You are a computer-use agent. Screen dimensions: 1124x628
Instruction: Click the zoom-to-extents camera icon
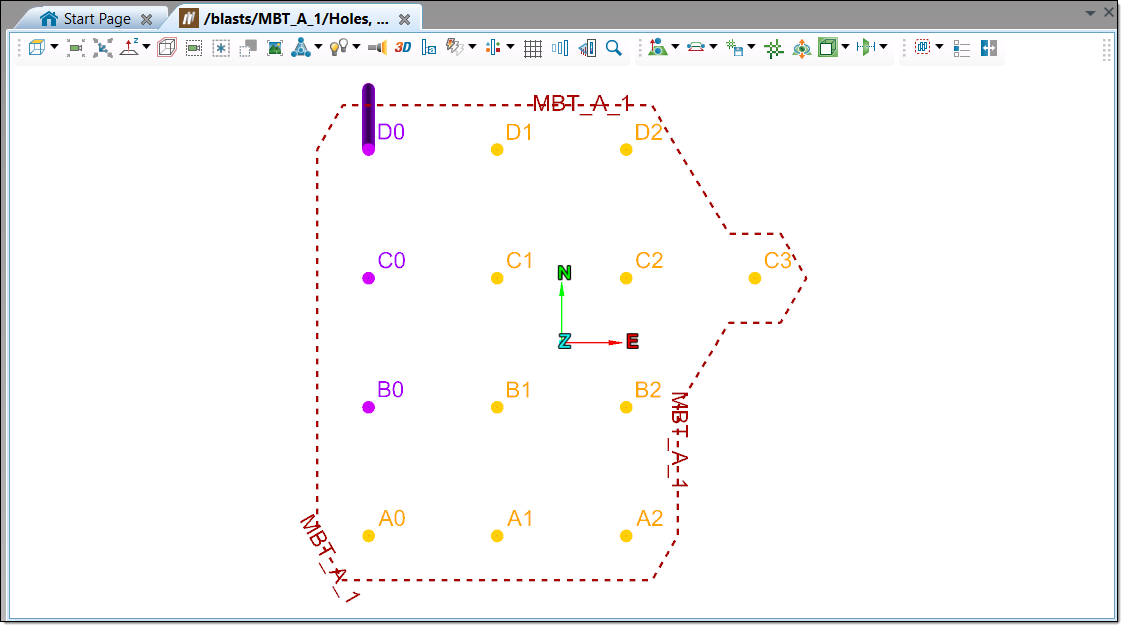pos(76,48)
